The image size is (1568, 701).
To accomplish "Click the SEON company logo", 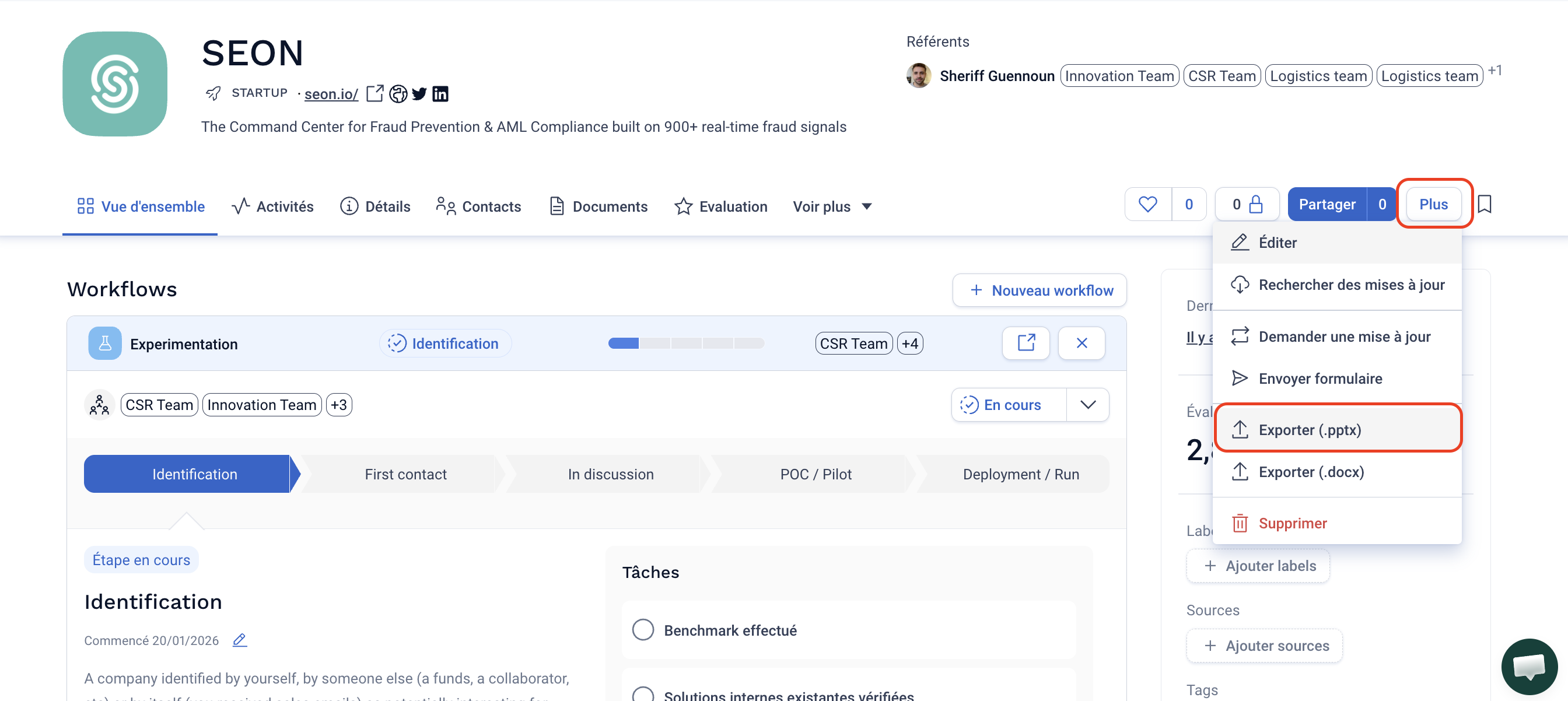I will 115,84.
